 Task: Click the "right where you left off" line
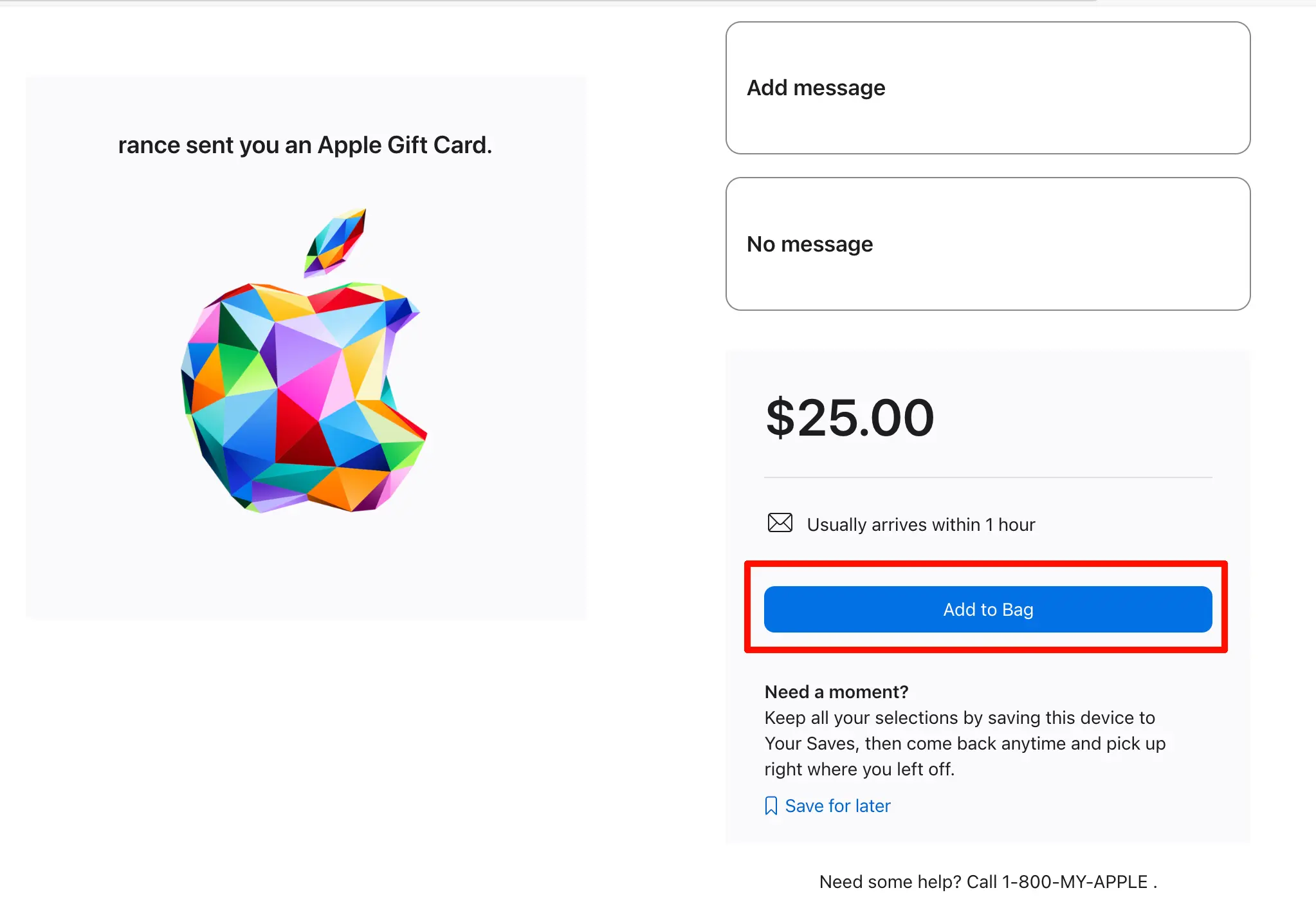coord(859,770)
